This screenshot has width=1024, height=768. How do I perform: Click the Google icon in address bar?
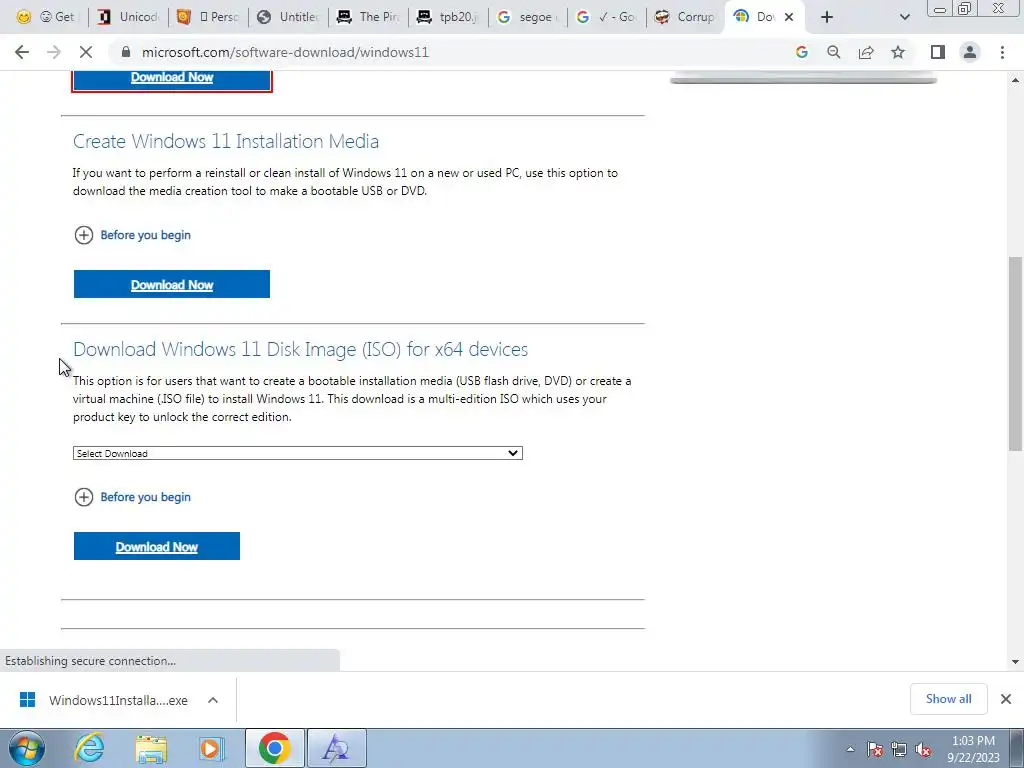(x=802, y=52)
